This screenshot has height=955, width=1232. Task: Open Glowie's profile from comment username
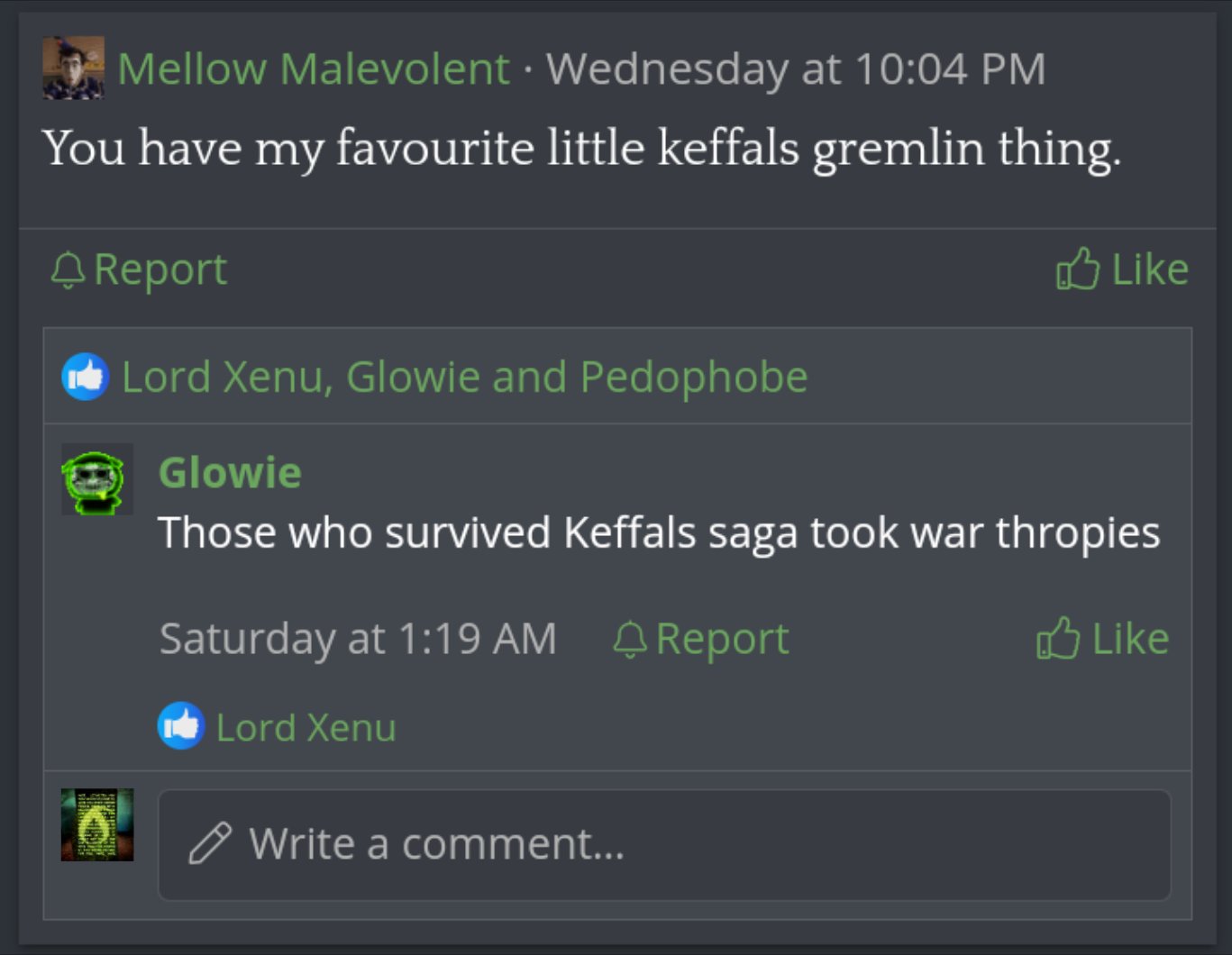click(230, 473)
